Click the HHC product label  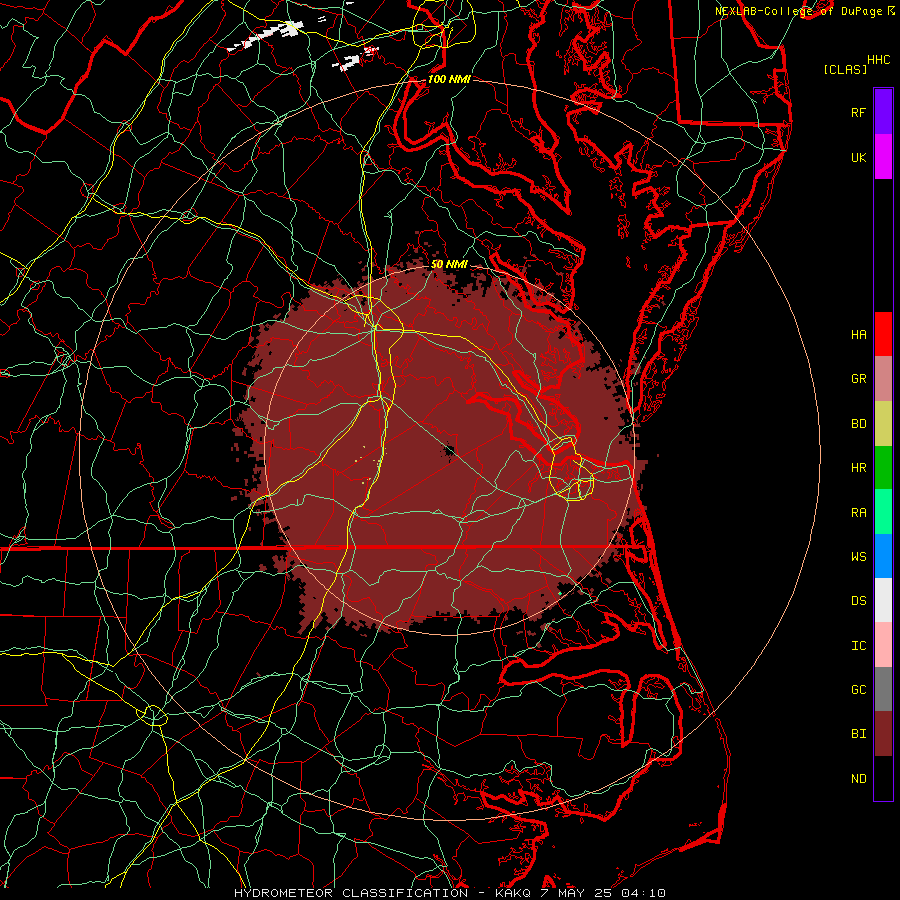click(x=878, y=60)
